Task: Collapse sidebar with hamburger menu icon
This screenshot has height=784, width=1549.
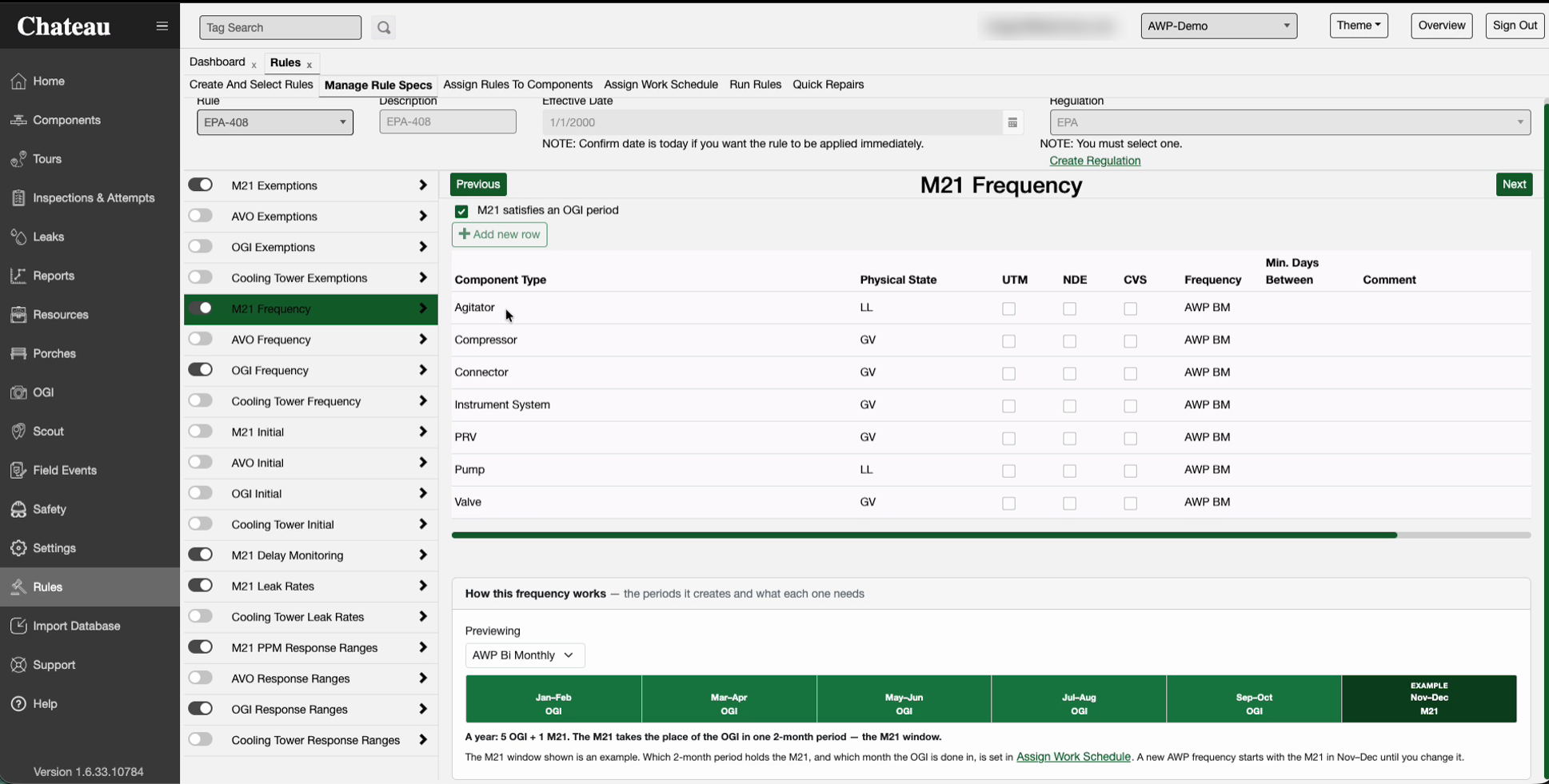Action: (x=162, y=26)
